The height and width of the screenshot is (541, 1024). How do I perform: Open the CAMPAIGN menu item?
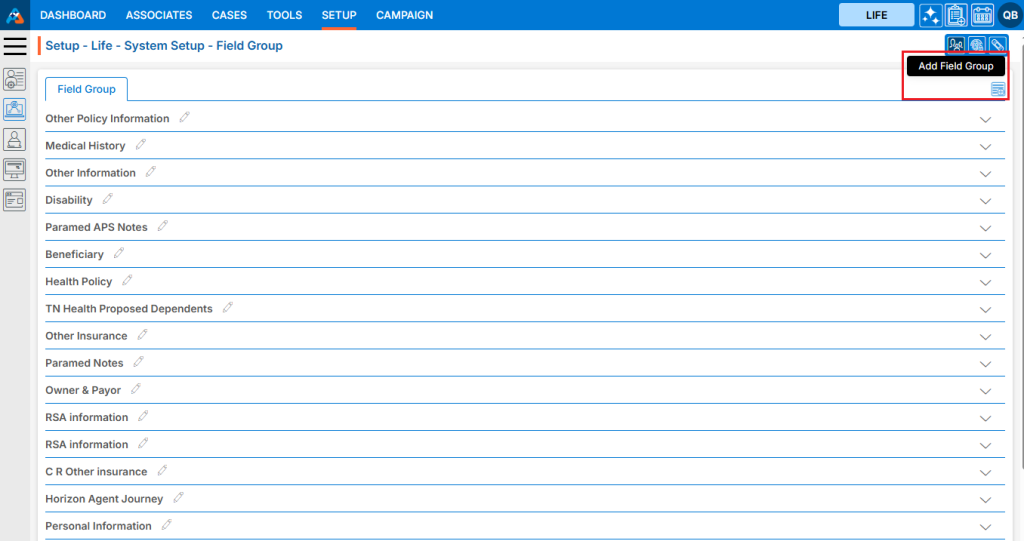tap(404, 15)
